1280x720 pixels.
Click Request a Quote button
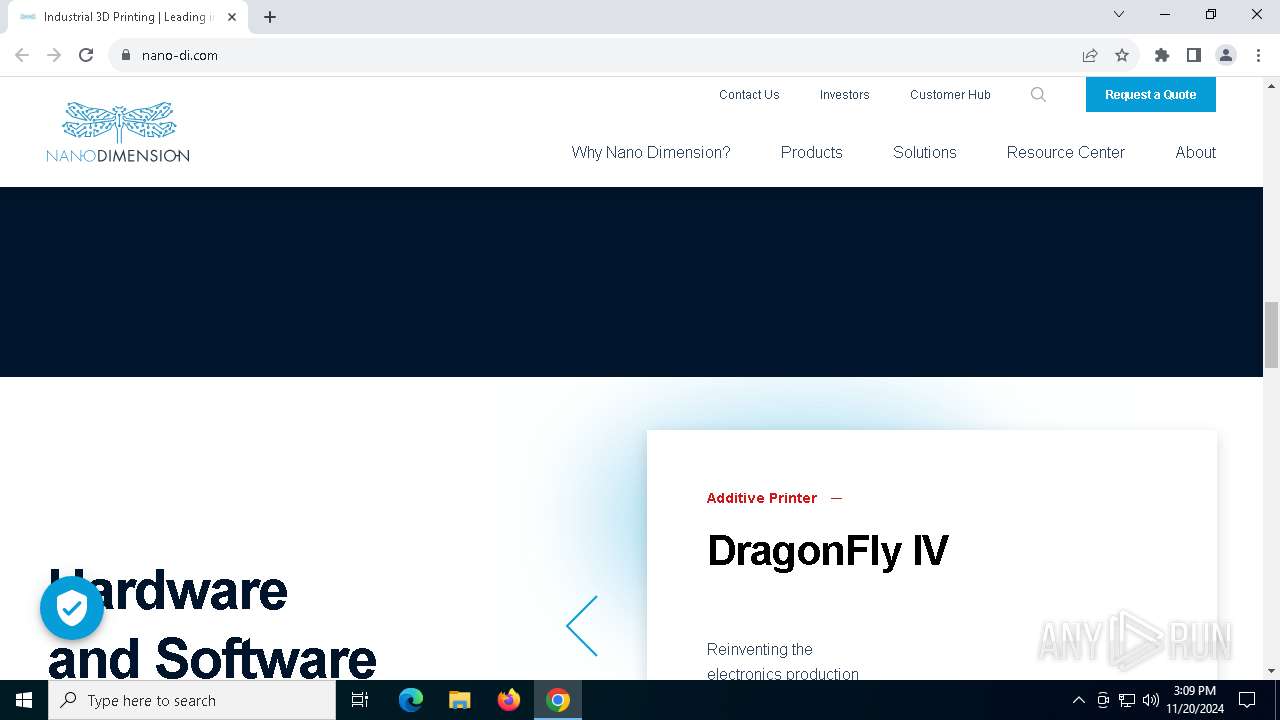coord(1151,95)
